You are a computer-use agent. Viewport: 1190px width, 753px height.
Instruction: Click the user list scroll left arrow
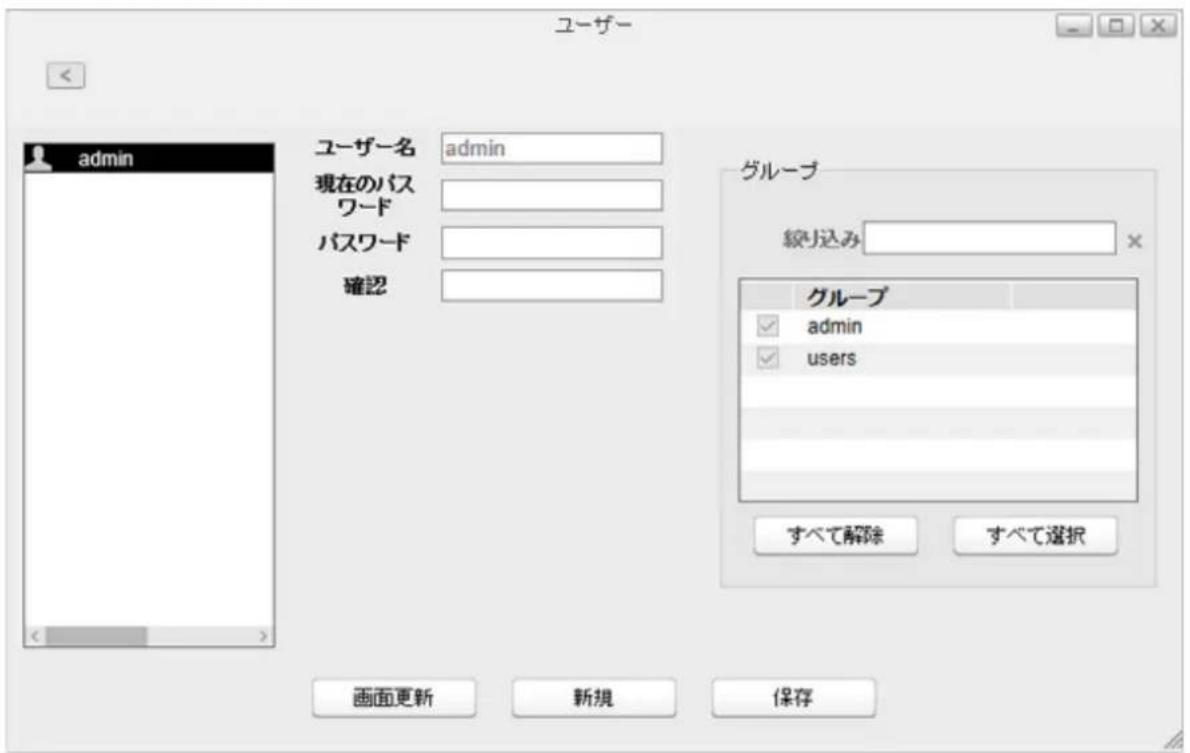click(x=35, y=636)
